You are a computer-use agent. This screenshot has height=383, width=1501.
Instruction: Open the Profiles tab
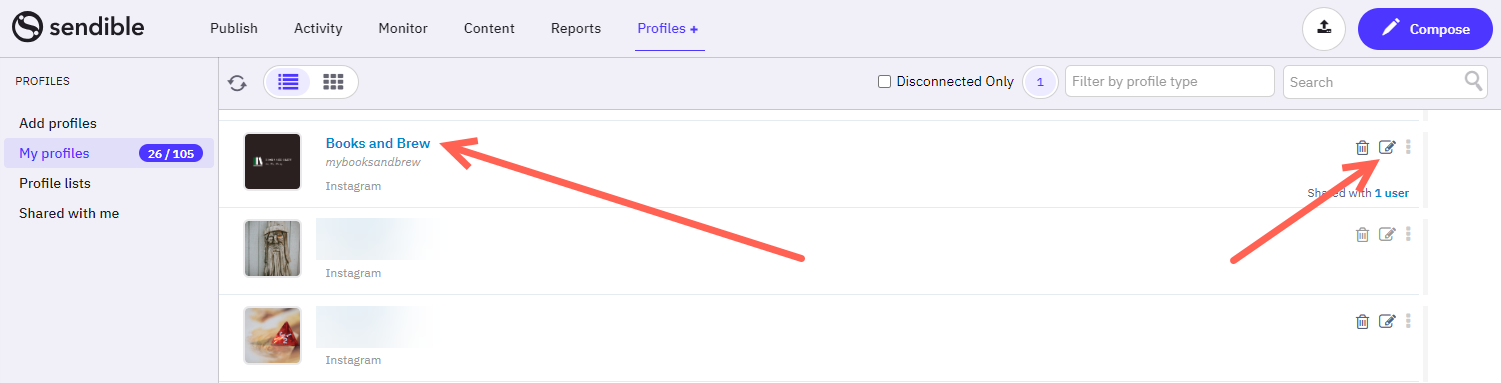[x=668, y=28]
